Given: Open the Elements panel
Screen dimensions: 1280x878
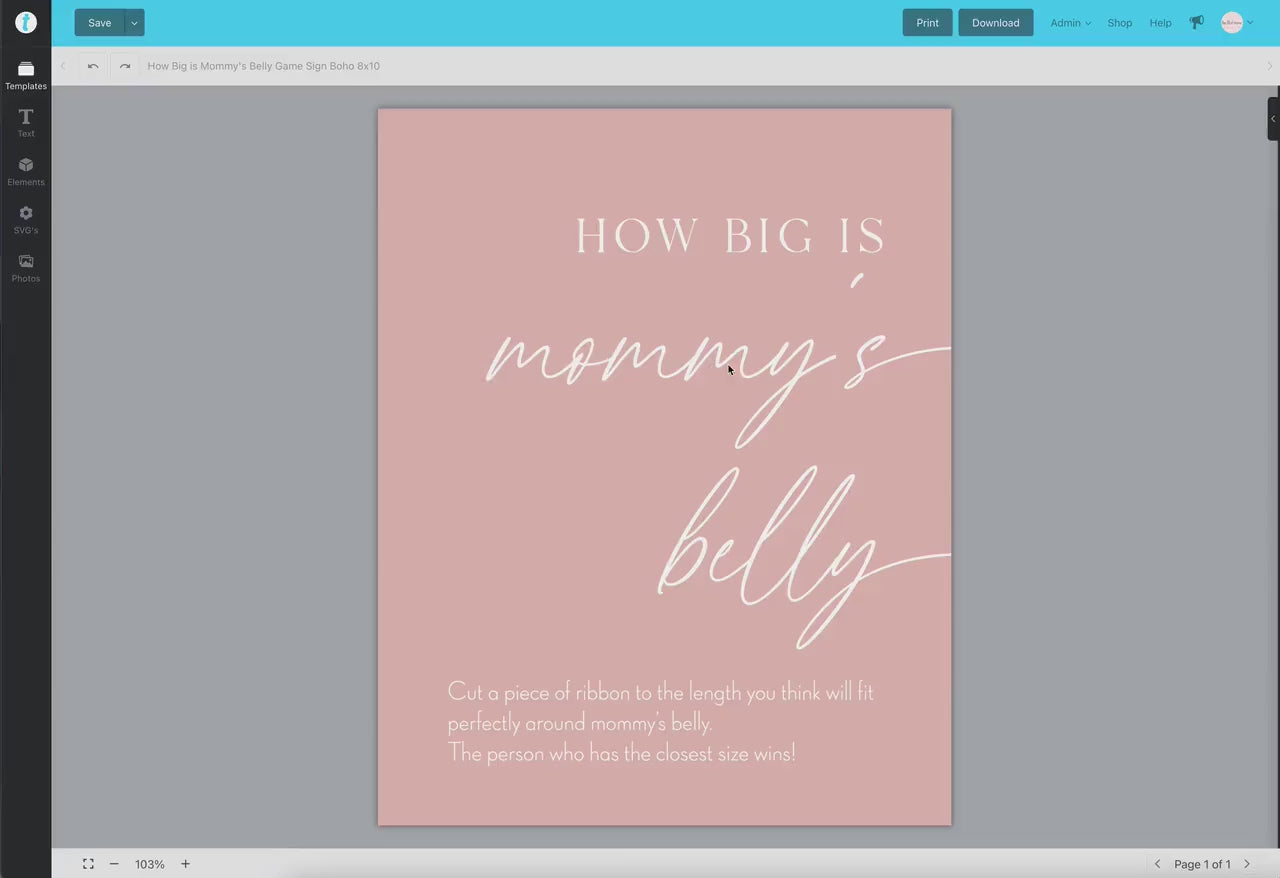Looking at the screenshot, I should [26, 172].
